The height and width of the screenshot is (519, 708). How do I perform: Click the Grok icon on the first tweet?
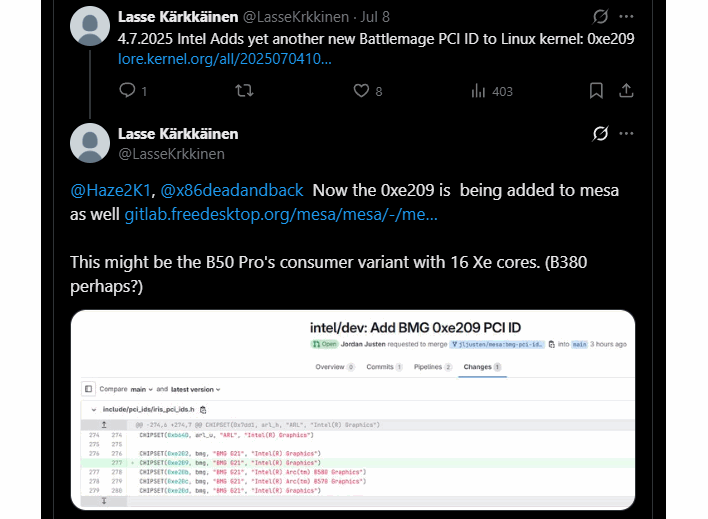point(601,17)
